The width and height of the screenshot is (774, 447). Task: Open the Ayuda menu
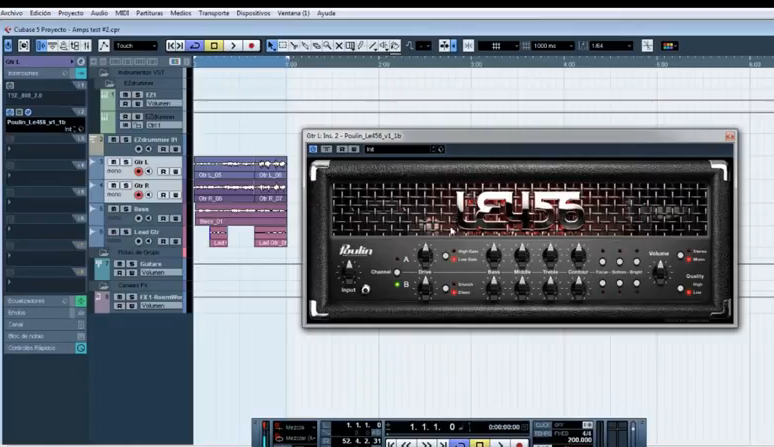click(326, 13)
